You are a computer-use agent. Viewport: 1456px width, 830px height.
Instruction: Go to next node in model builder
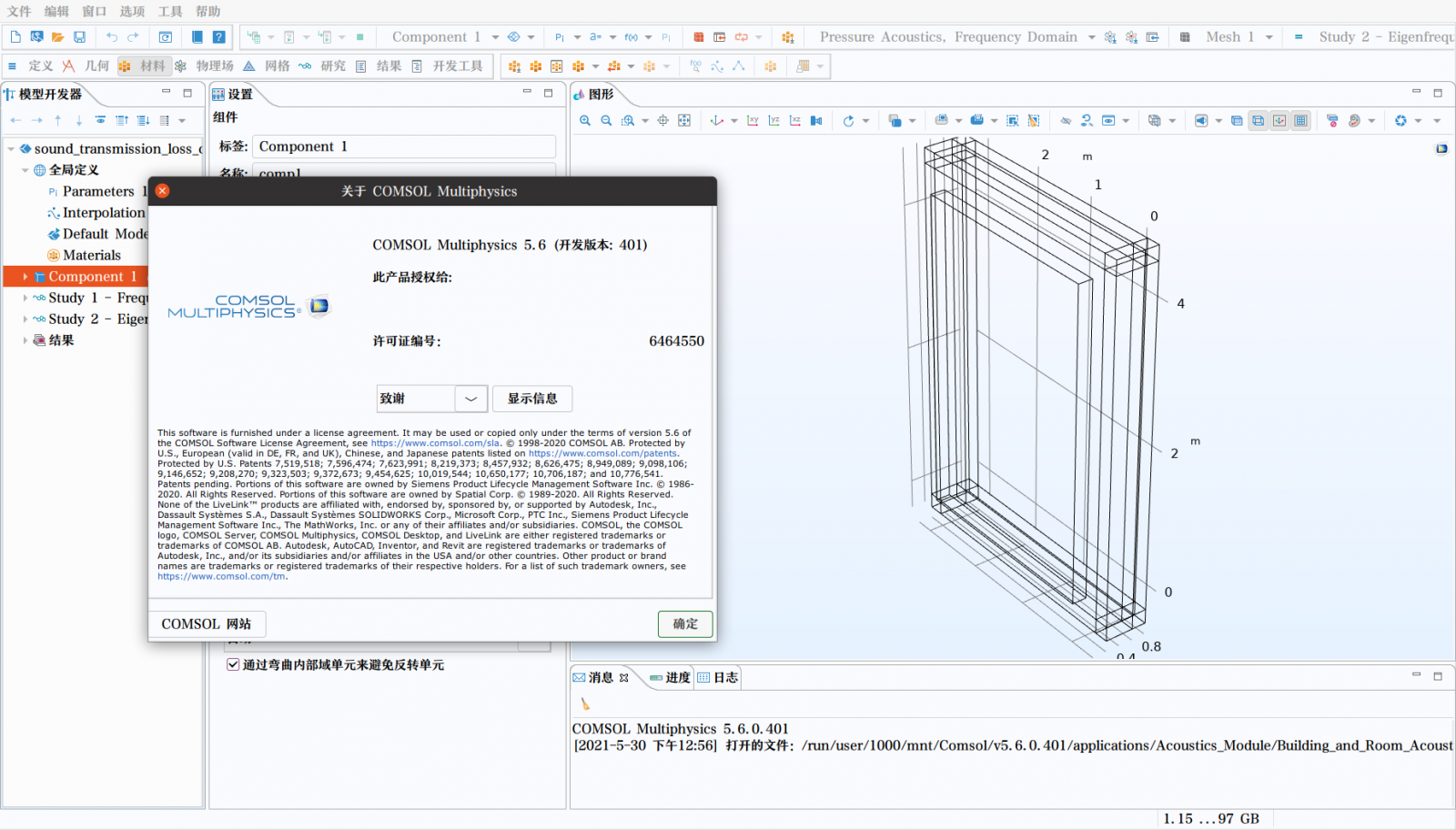(37, 120)
